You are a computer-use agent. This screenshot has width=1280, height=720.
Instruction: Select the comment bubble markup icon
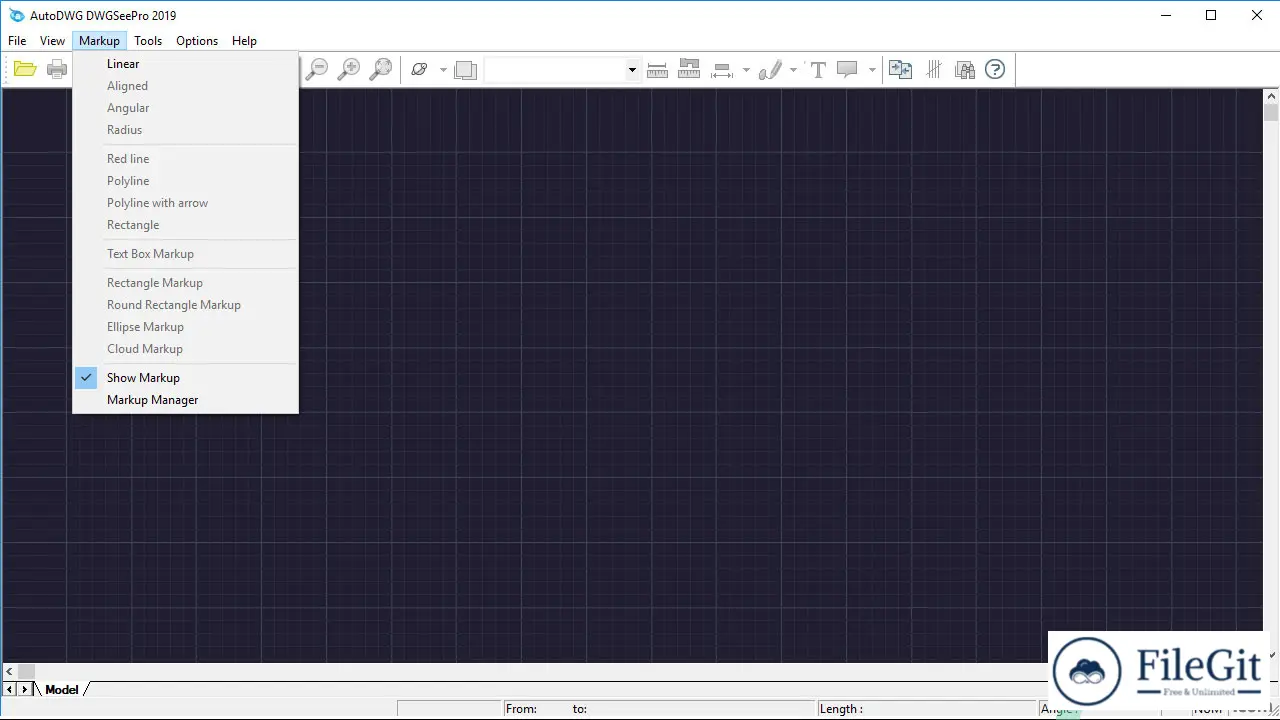848,69
